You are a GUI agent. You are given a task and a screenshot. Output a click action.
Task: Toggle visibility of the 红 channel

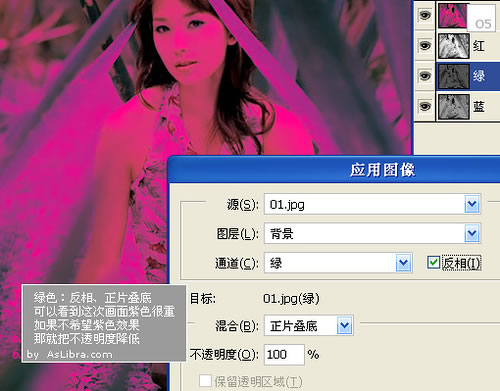(x=425, y=46)
